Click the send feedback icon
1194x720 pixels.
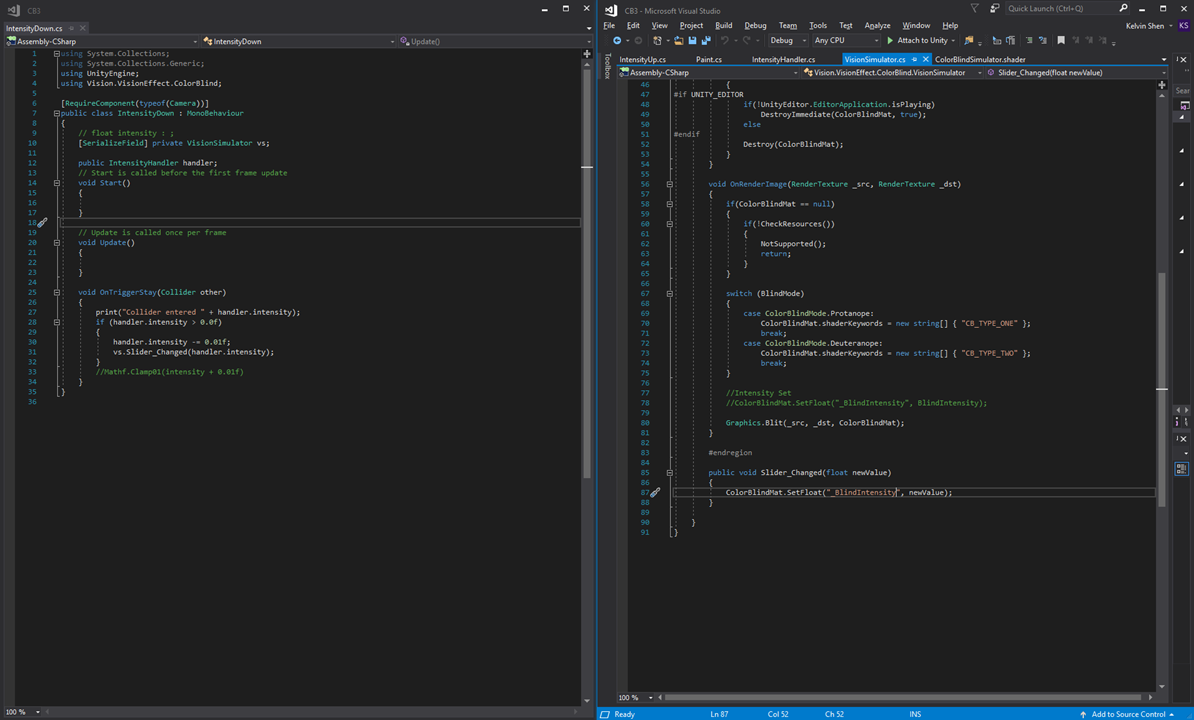(x=994, y=9)
